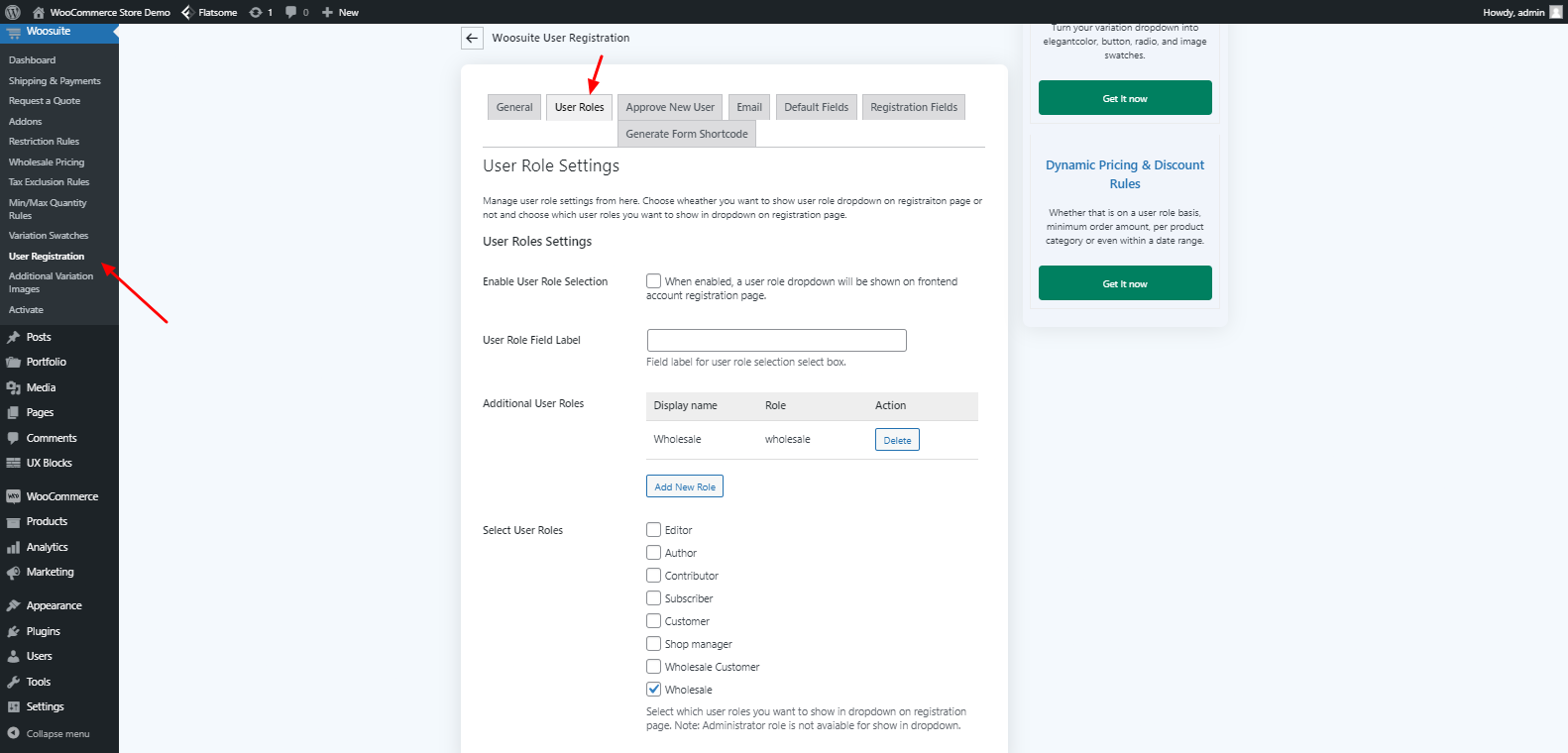Tick the Contributor role checkbox
Viewport: 1568px width, 753px height.
click(654, 576)
